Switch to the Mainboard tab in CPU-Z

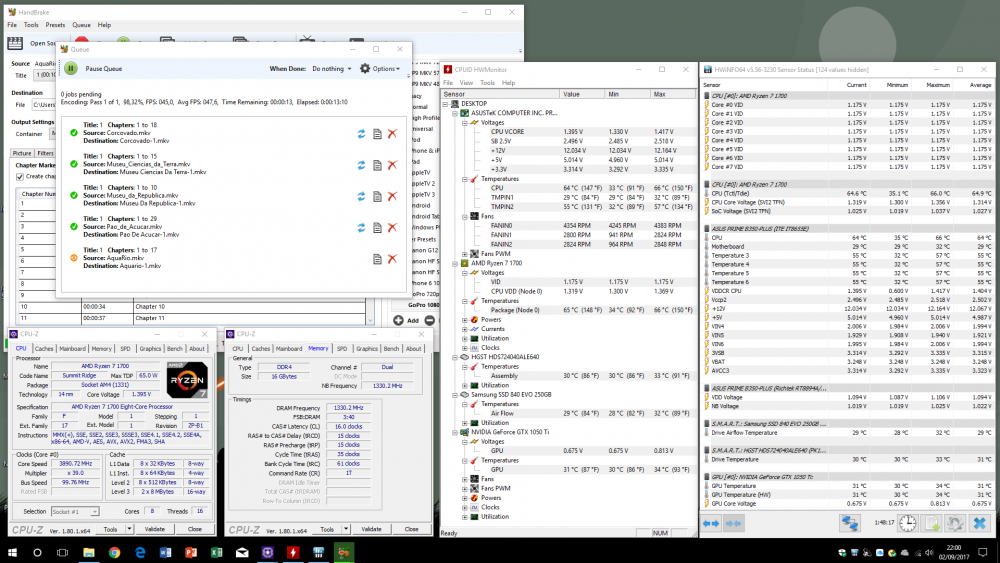click(x=73, y=348)
